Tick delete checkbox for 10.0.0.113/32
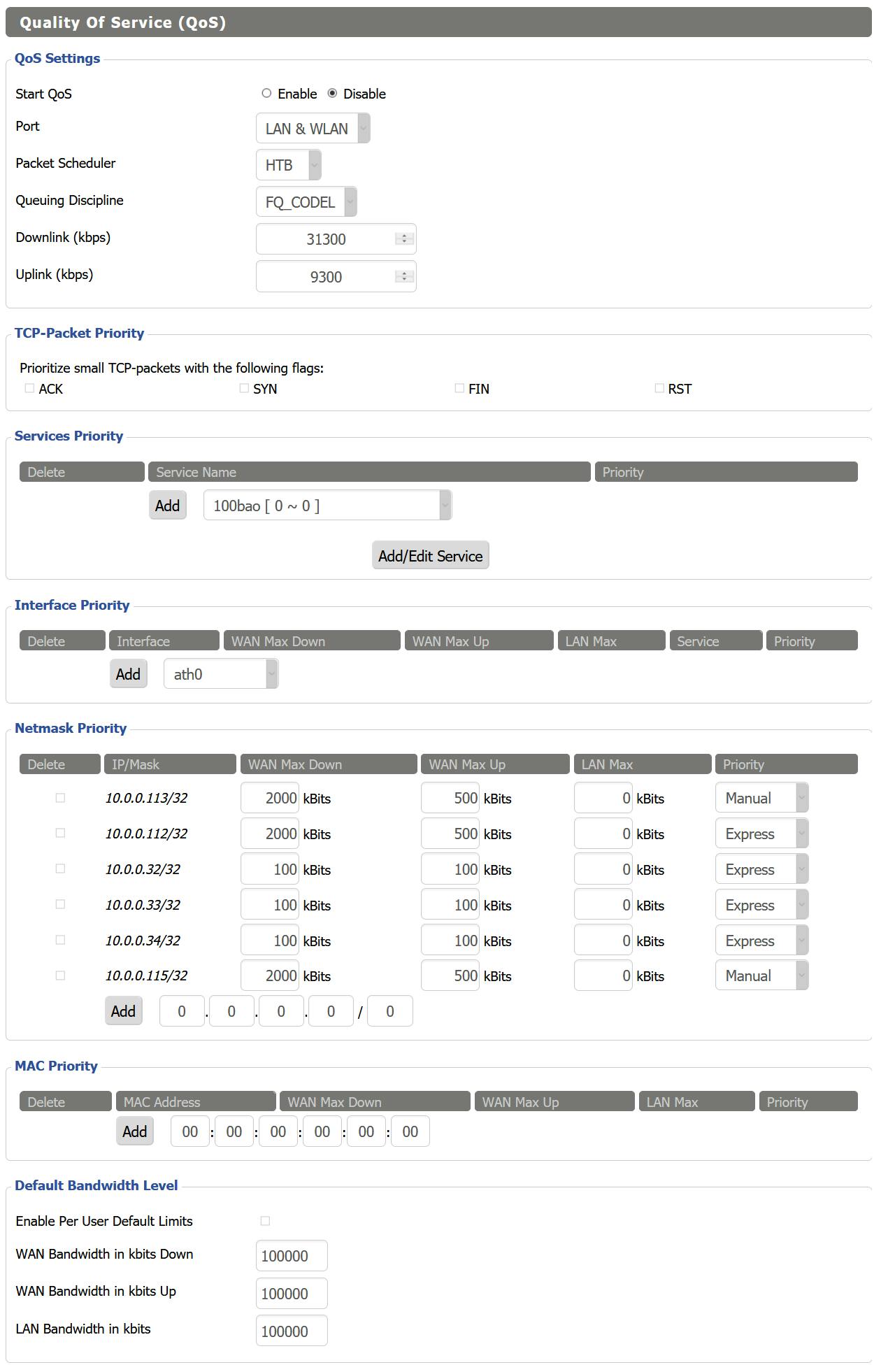Viewport: 881px width, 1372px height. click(60, 798)
